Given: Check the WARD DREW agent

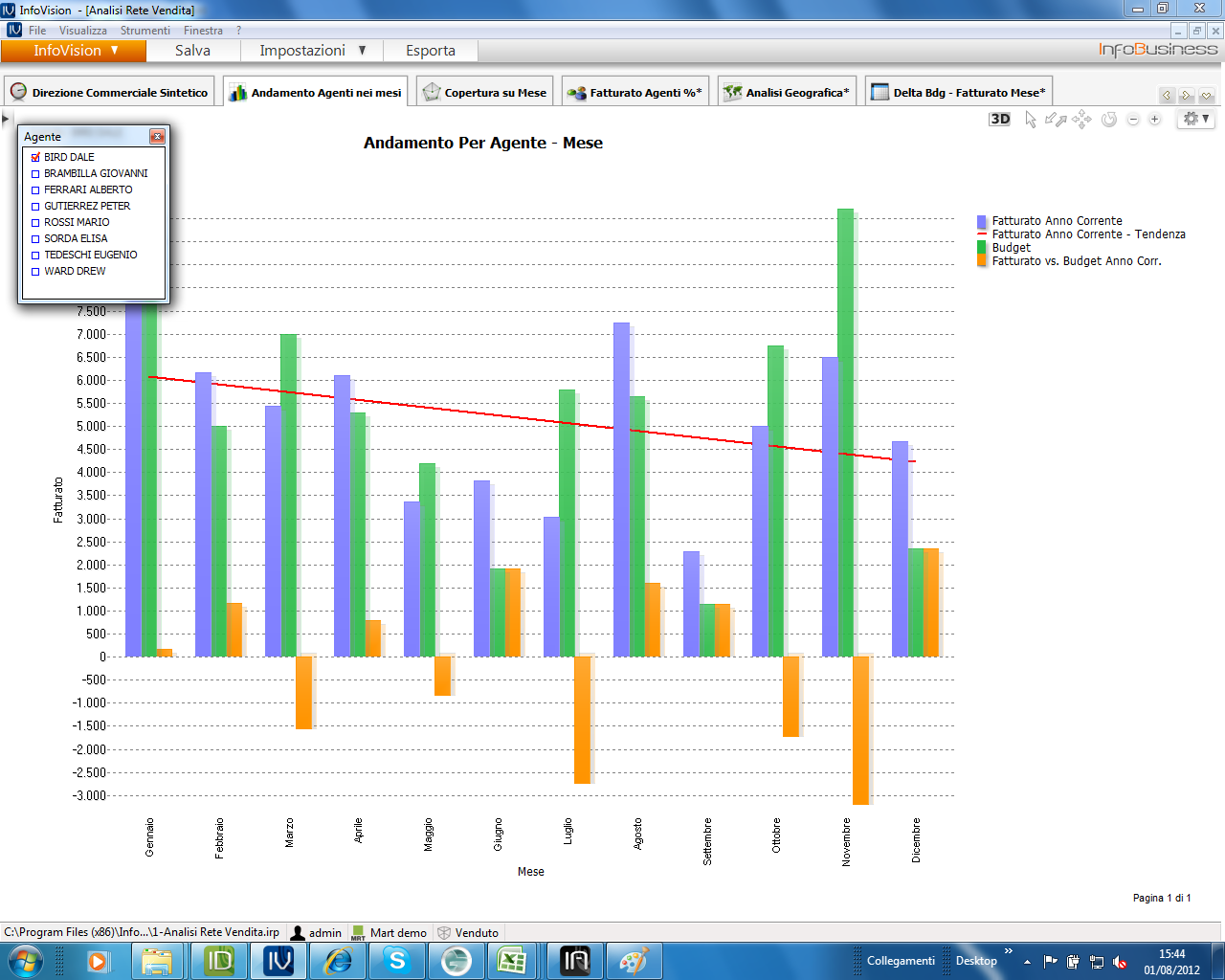Looking at the screenshot, I should pos(35,271).
